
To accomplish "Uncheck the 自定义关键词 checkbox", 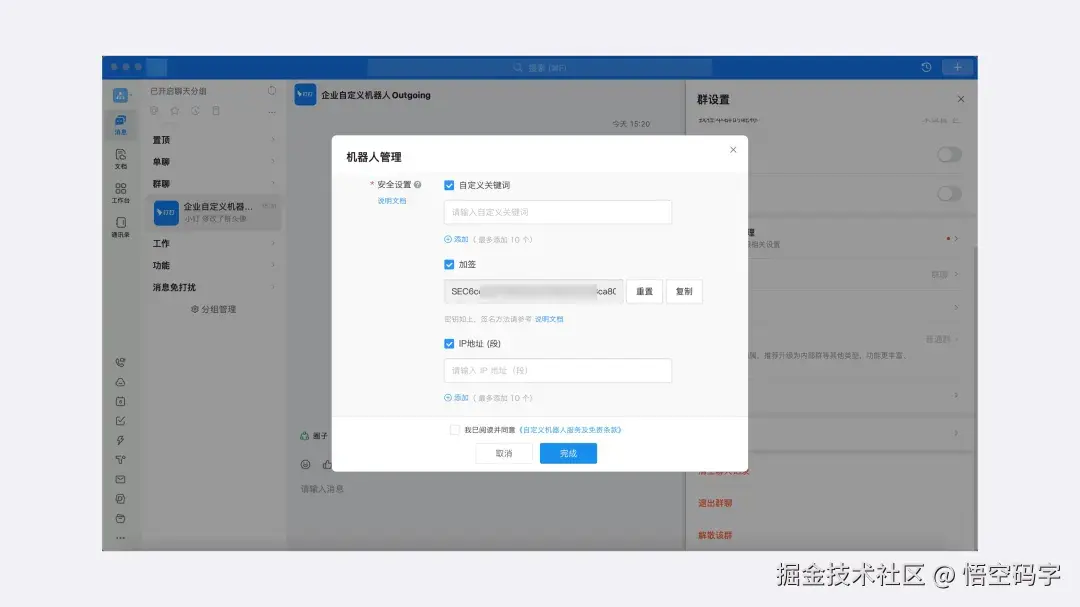I will tap(449, 185).
